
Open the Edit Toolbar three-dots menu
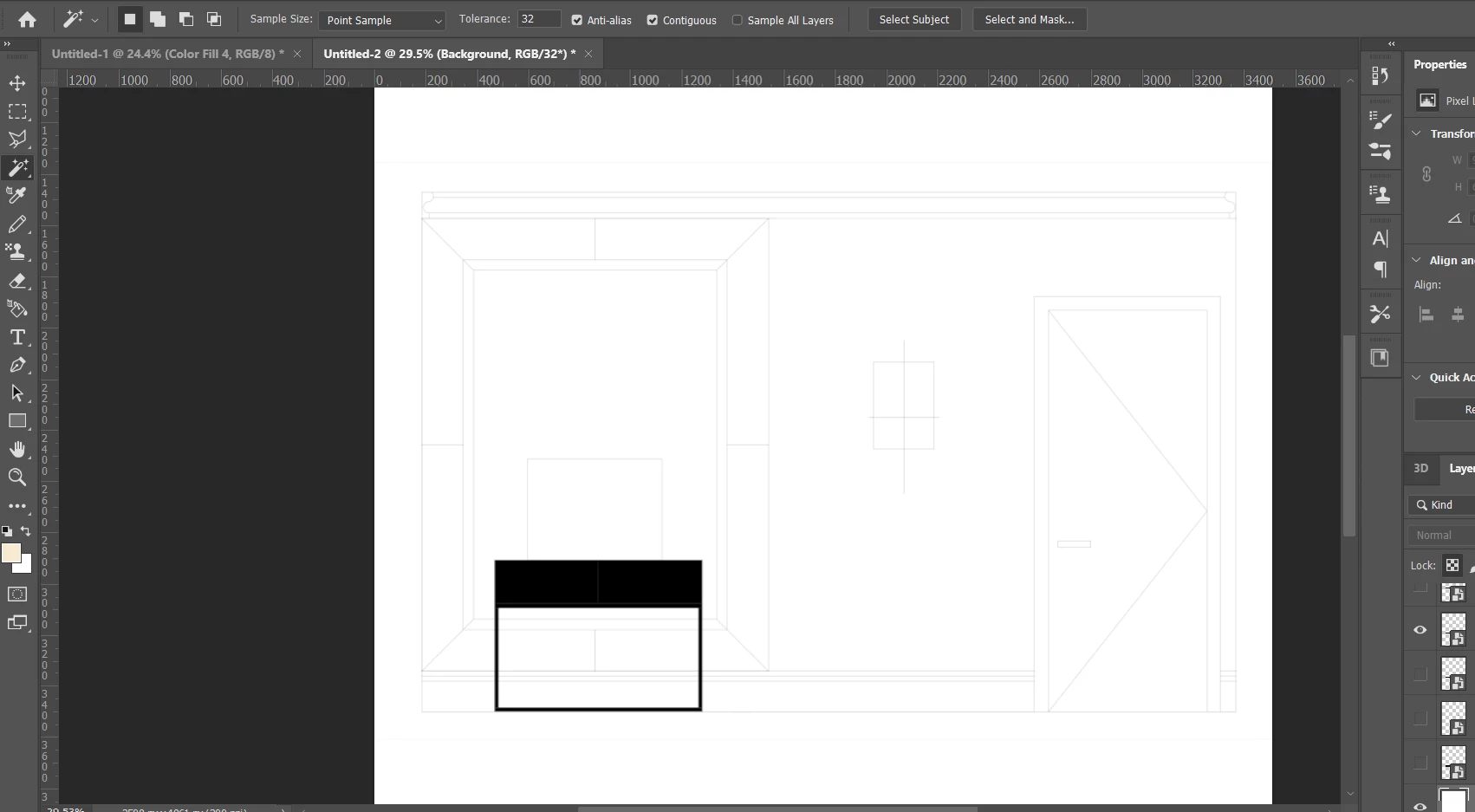17,506
